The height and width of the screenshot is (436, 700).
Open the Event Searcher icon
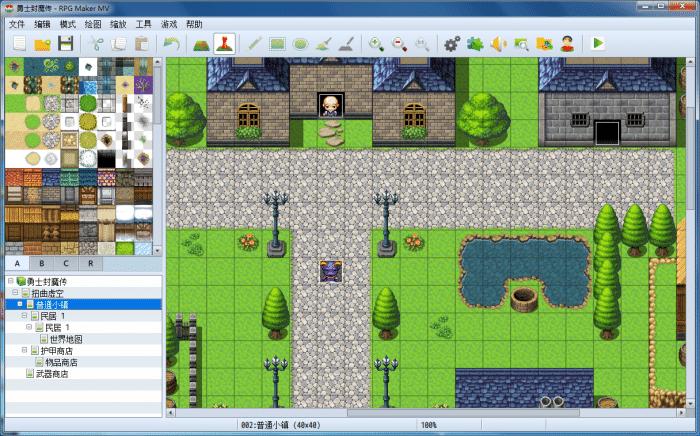521,44
